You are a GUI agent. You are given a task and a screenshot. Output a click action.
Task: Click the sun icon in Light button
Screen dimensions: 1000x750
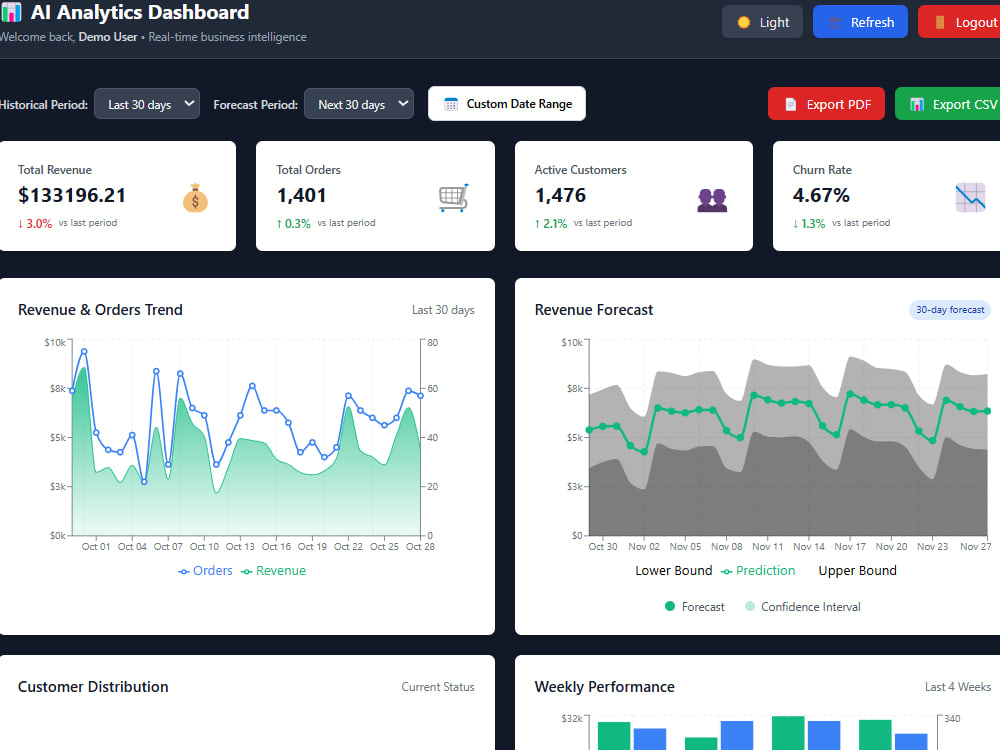tap(744, 22)
